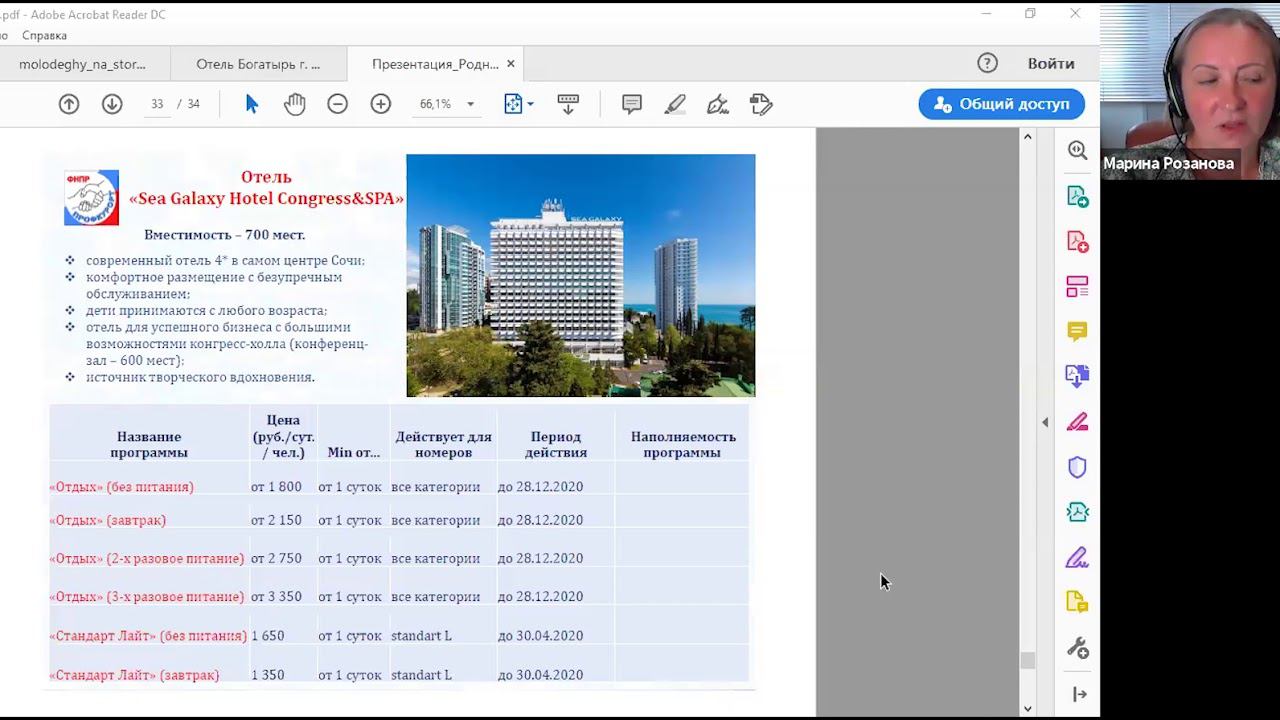Collapse the right-hand panel with the triangle
The image size is (1280, 720).
1045,423
